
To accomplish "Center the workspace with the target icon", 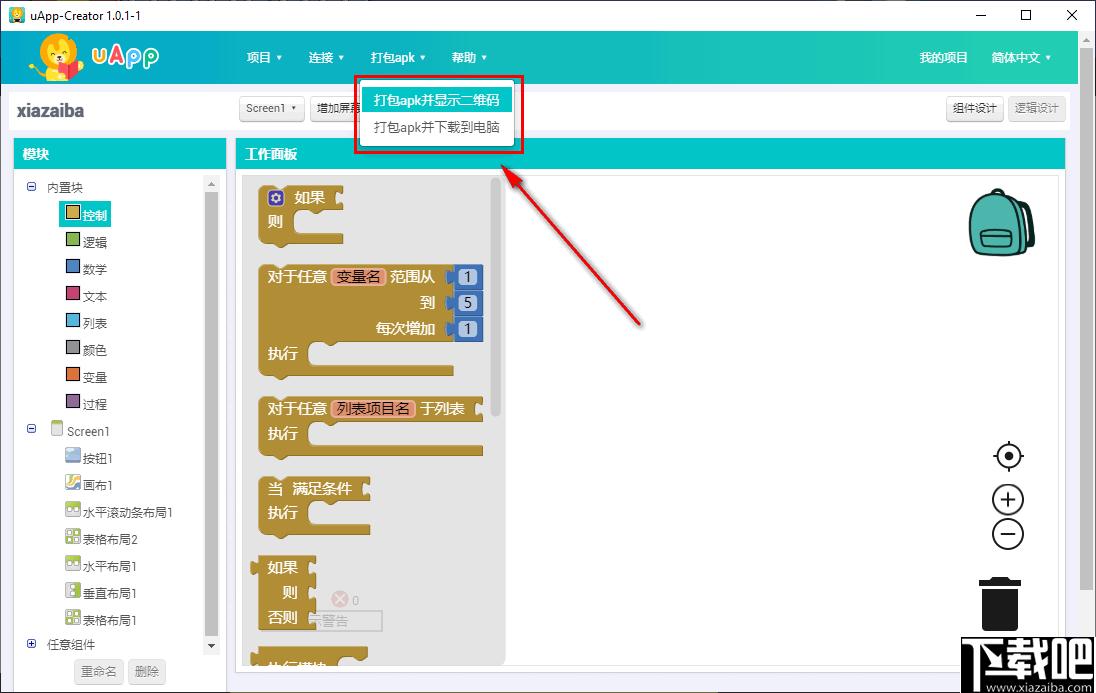I will point(1008,457).
